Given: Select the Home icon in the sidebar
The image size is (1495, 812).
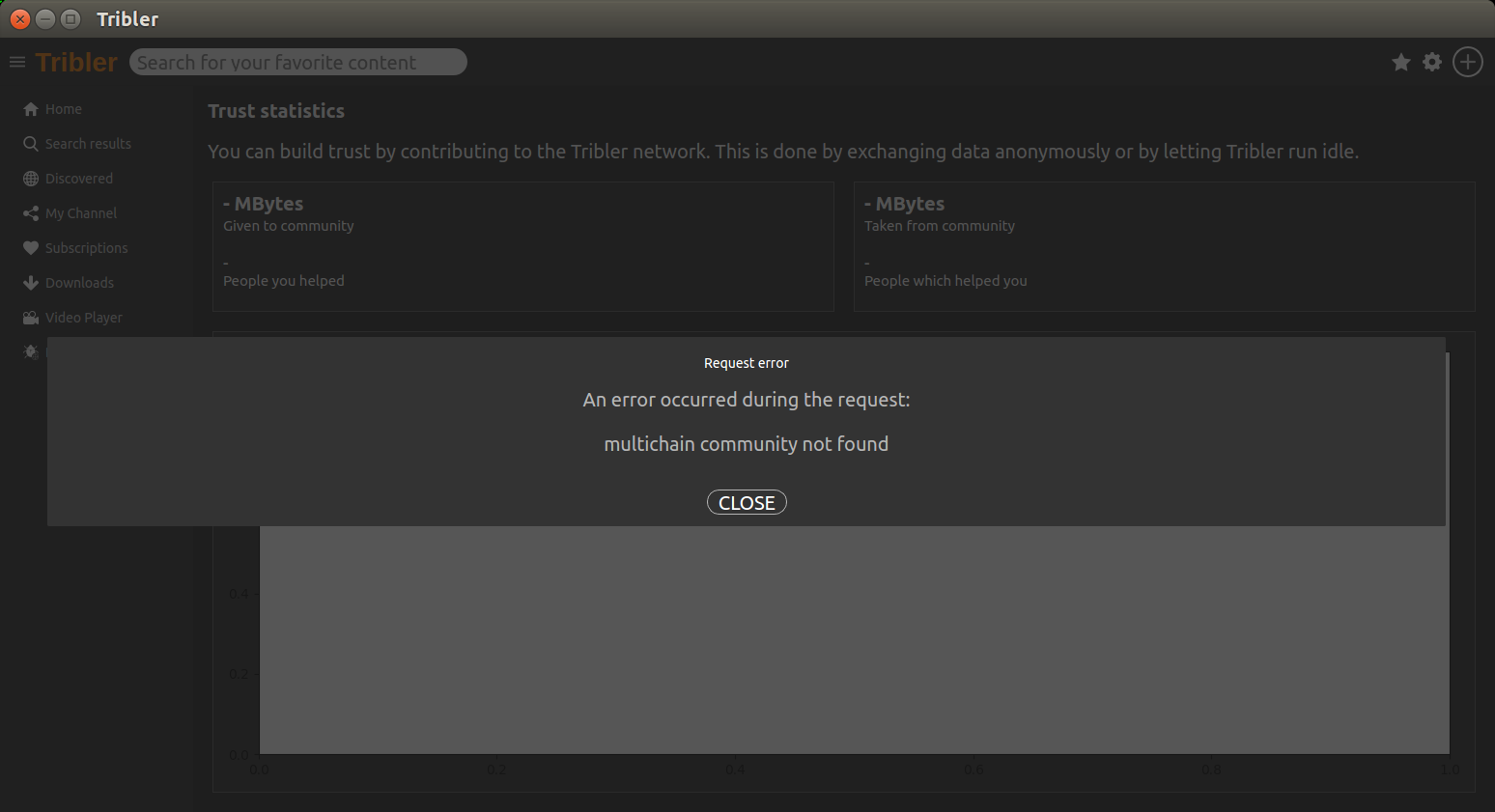Looking at the screenshot, I should (x=30, y=108).
